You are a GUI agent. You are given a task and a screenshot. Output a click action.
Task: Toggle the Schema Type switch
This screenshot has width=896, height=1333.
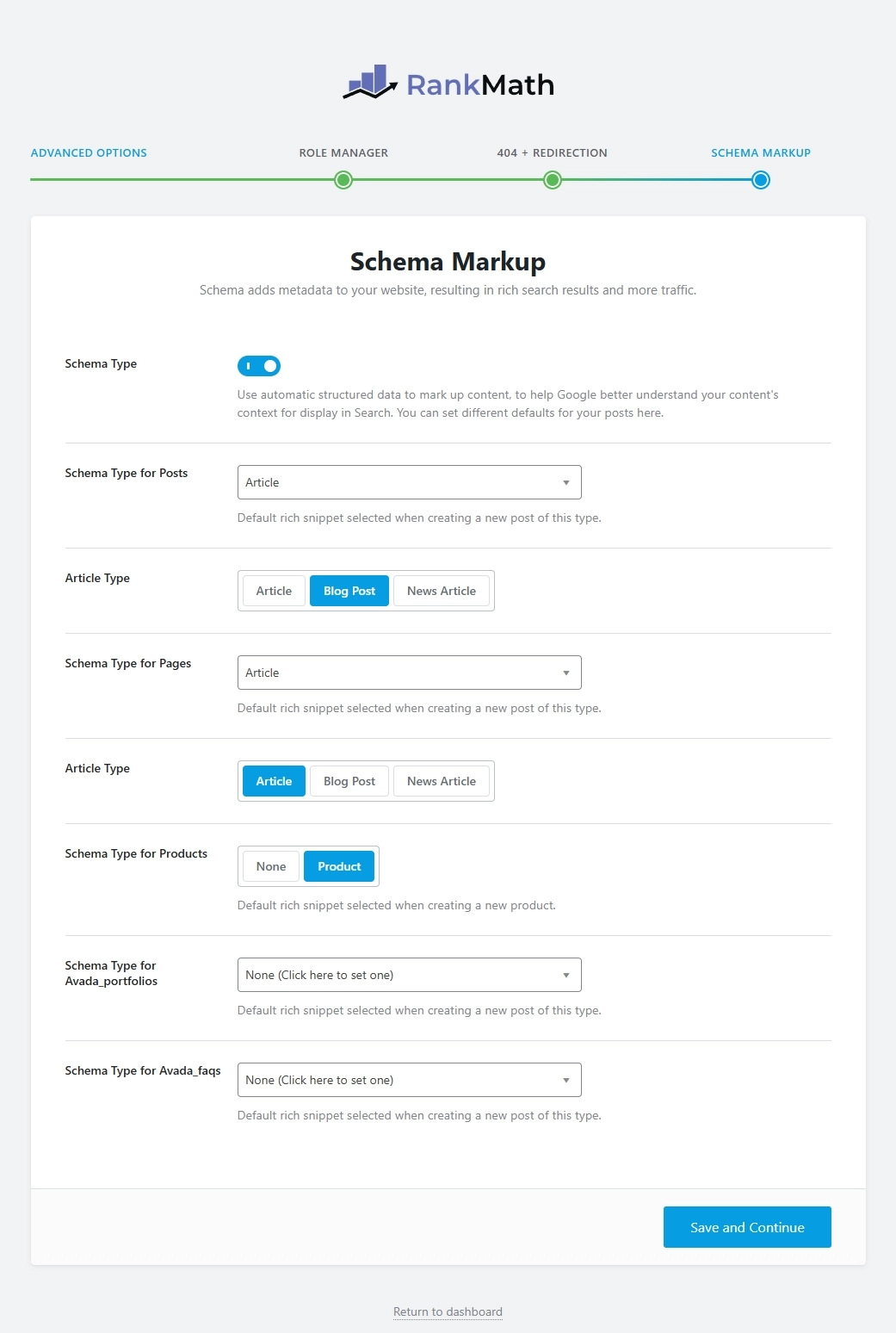(259, 366)
